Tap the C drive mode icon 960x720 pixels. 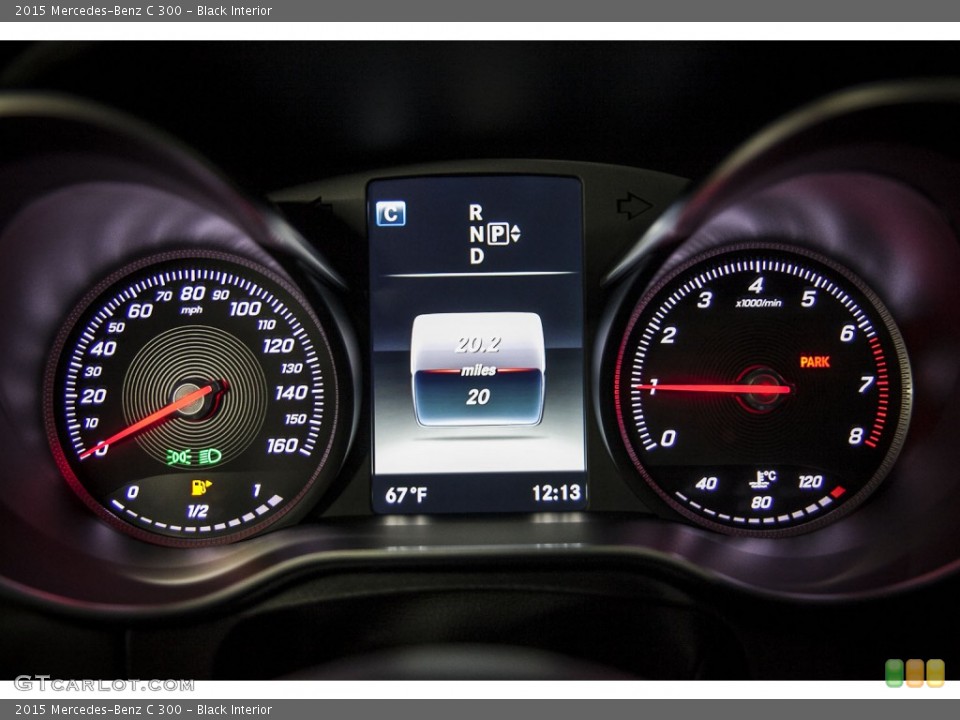tap(391, 214)
